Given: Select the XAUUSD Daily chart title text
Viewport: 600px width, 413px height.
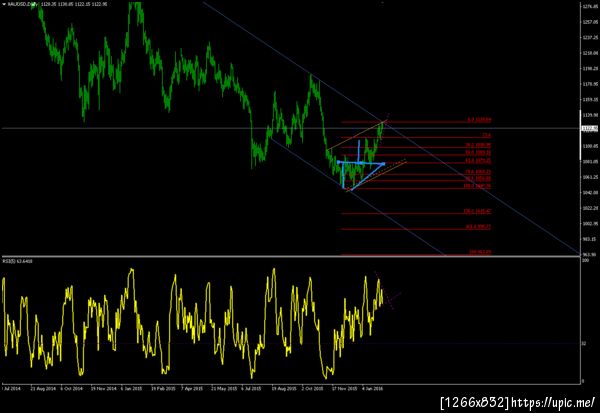Looking at the screenshot, I should tap(19, 4).
